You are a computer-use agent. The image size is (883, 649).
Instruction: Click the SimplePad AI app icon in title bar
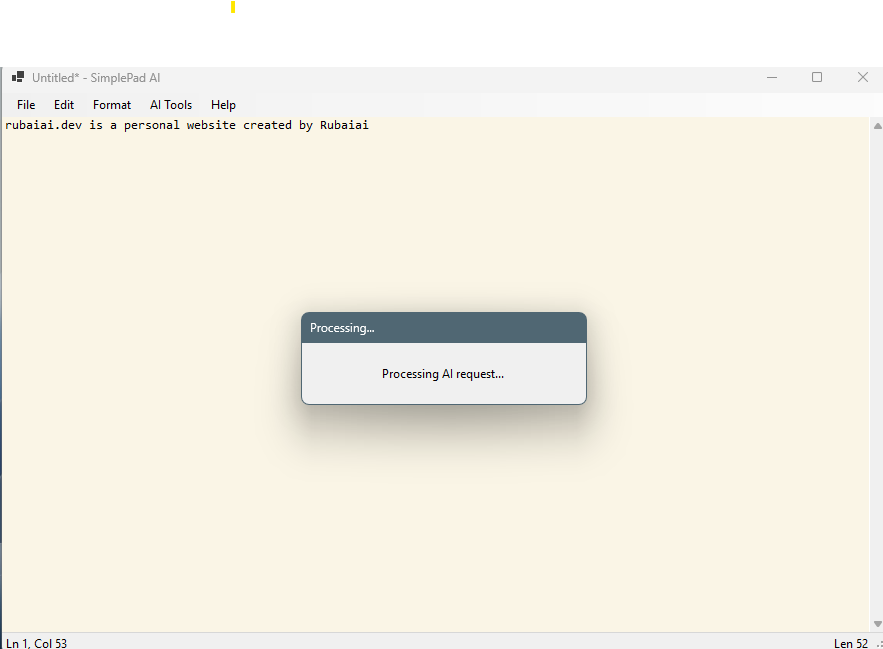(18, 77)
